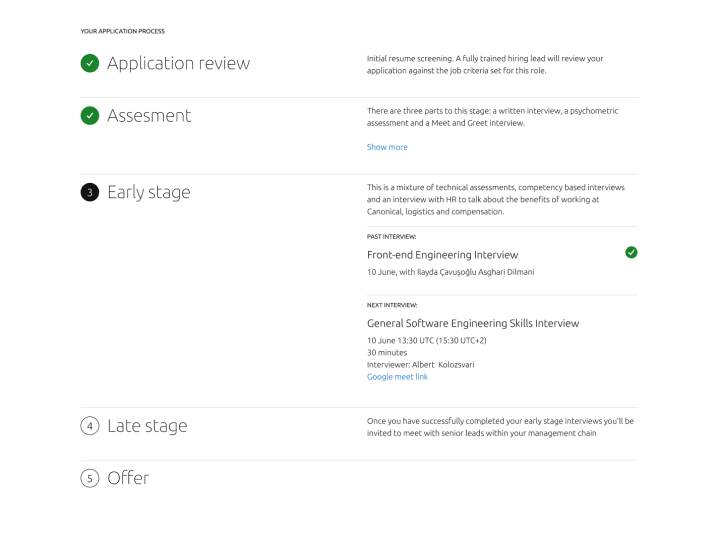Click interviewer name Albert Kolozsvari

[x=443, y=365]
